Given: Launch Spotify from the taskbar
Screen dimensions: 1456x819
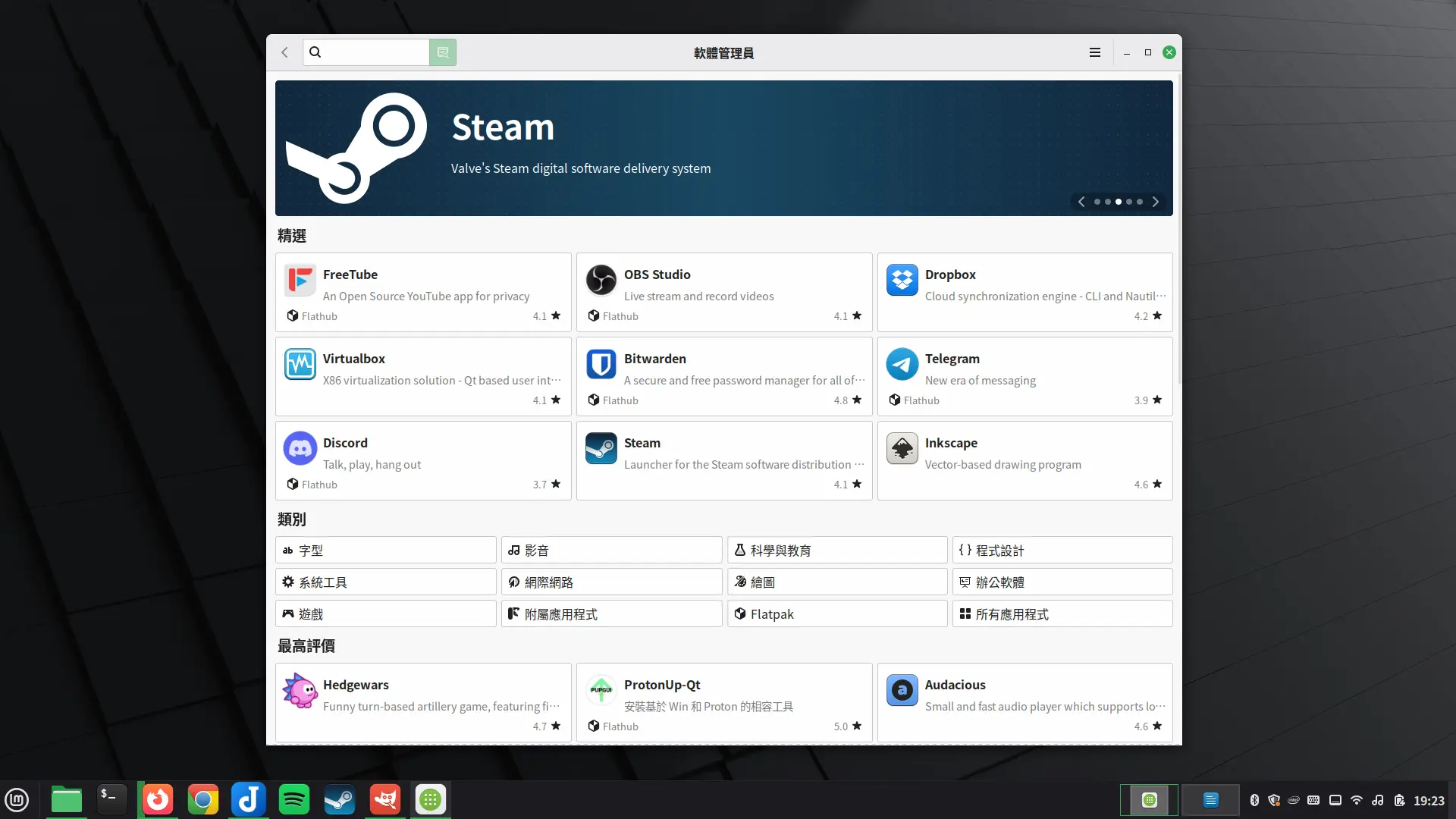Looking at the screenshot, I should pos(293,799).
